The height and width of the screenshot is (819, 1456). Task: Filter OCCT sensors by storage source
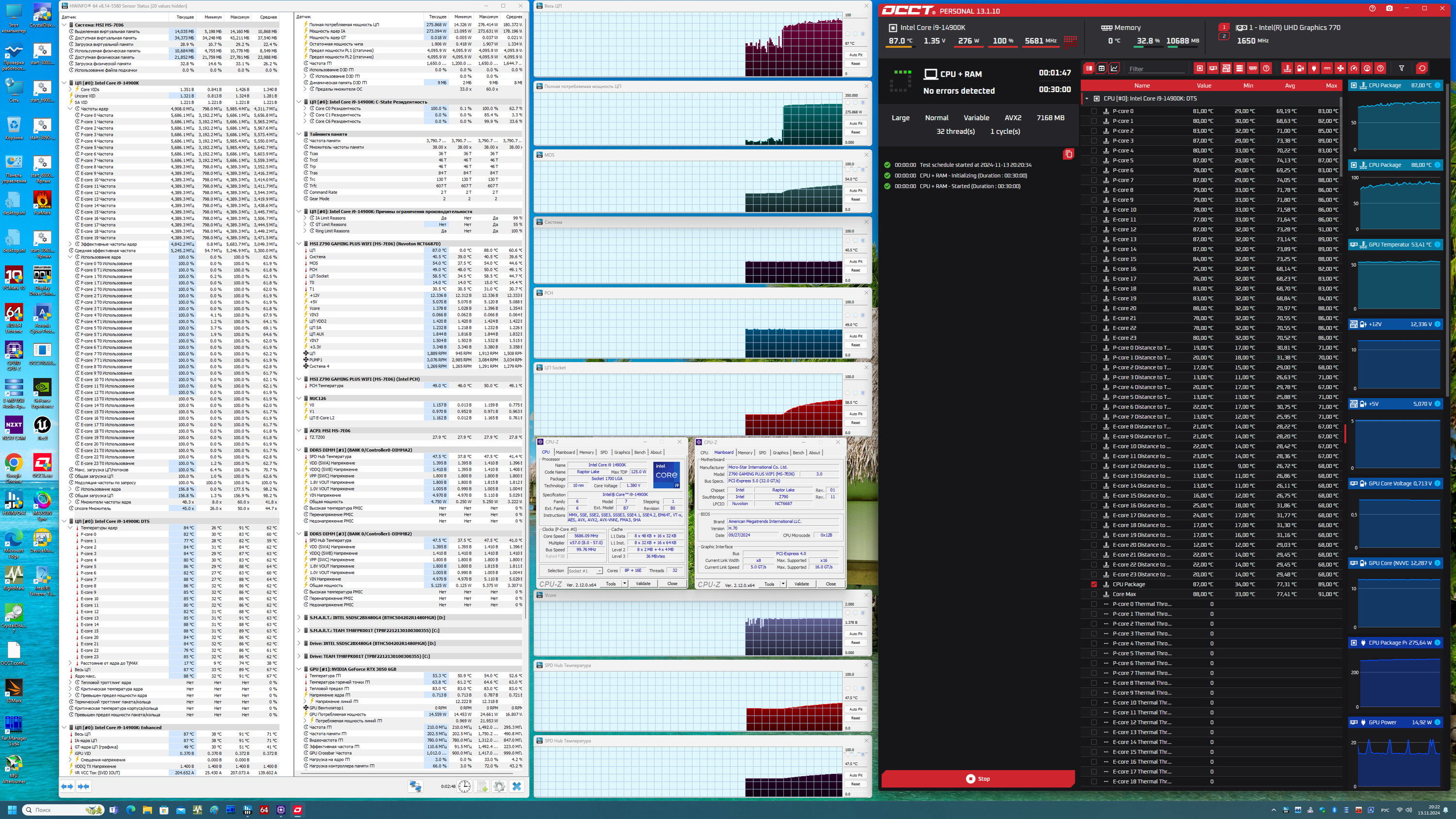pos(1240,68)
